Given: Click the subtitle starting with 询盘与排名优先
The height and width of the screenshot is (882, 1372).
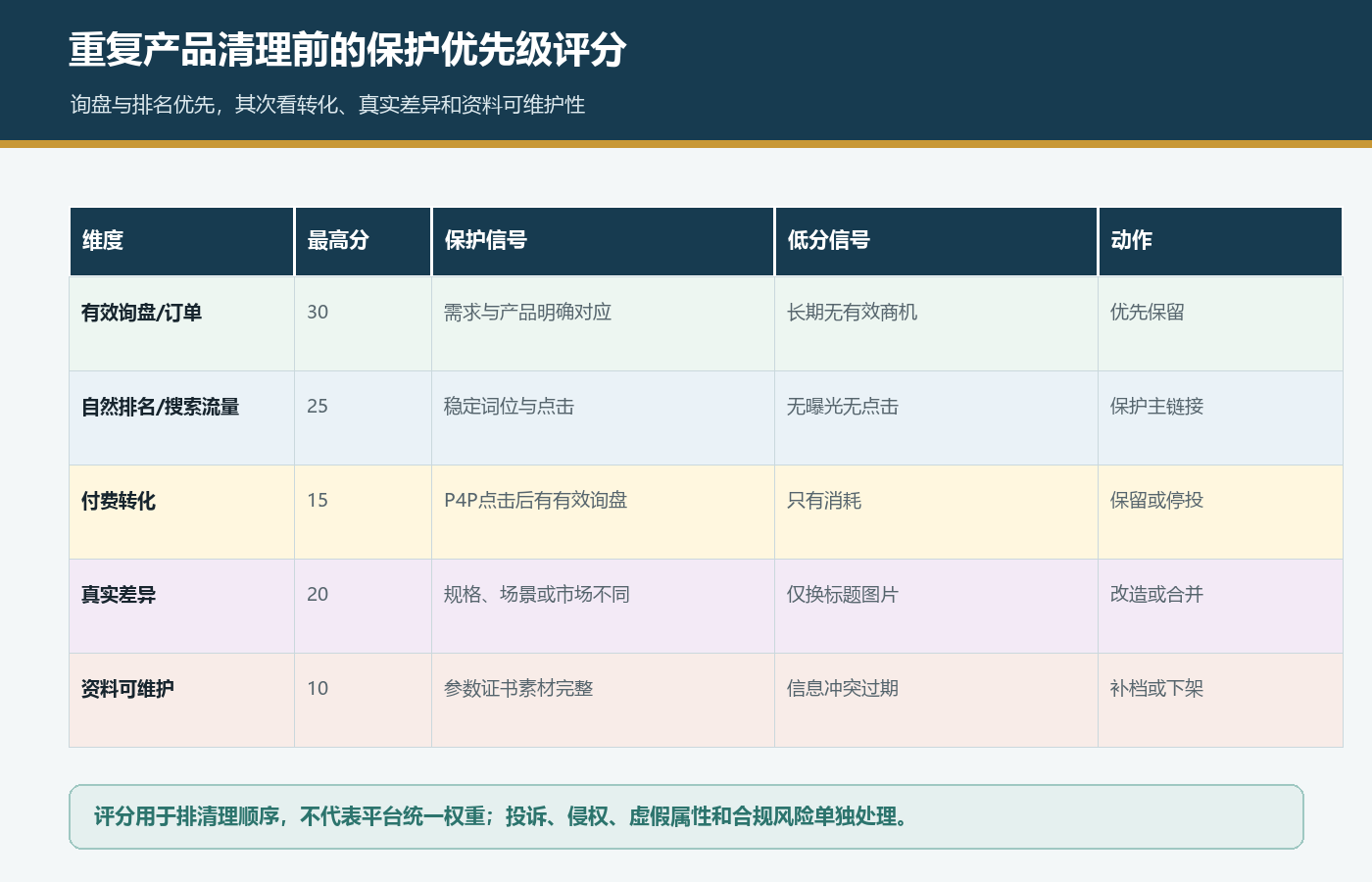Looking at the screenshot, I should pyautogui.click(x=327, y=105).
